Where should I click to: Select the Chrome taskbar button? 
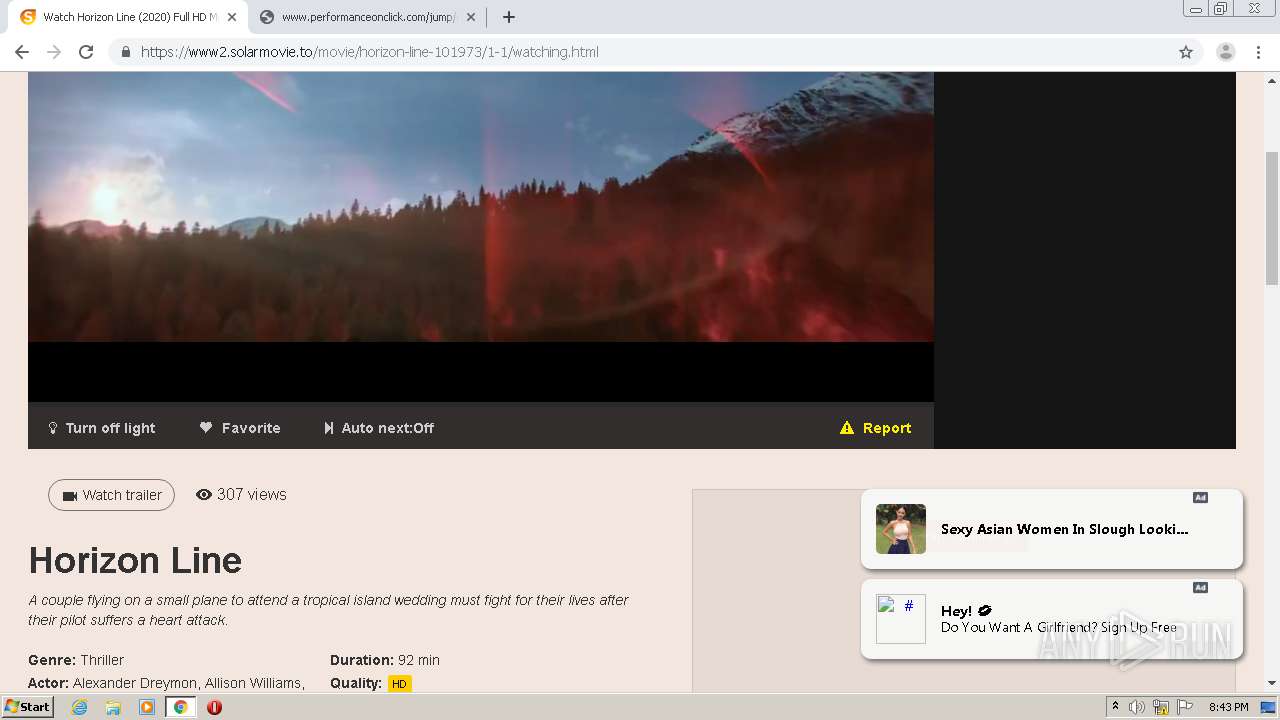point(180,707)
